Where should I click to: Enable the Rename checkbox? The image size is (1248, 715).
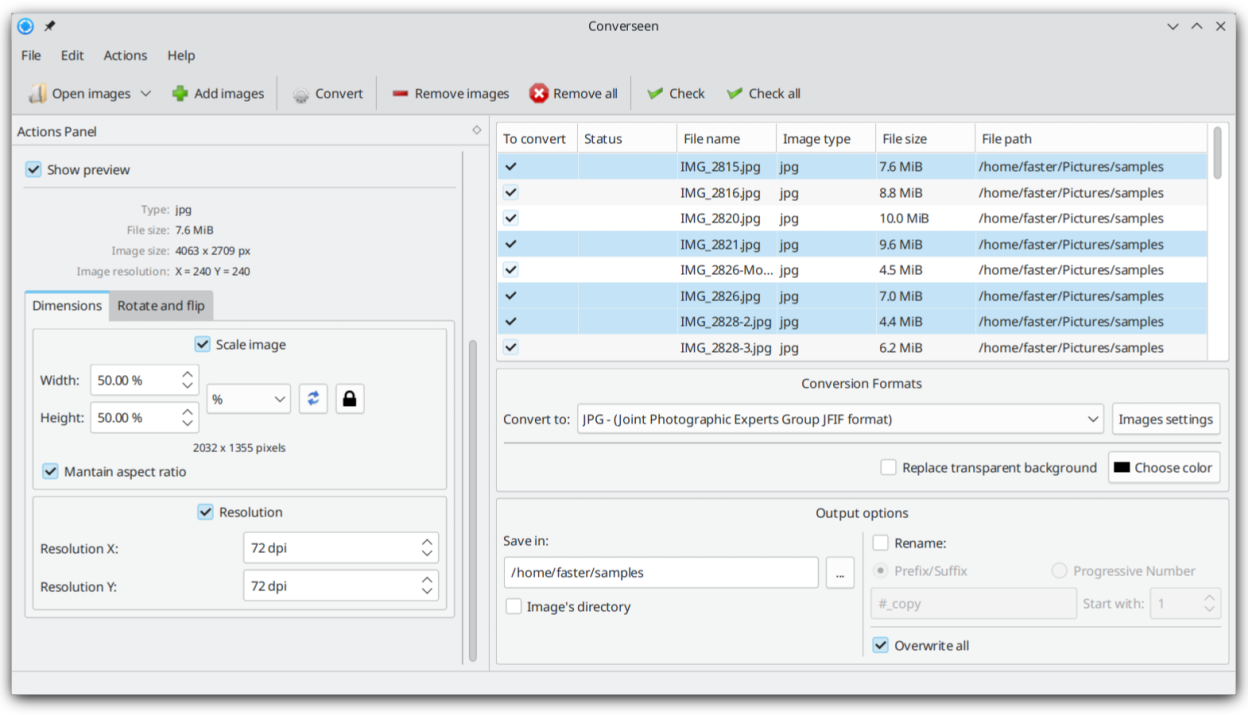(x=881, y=543)
